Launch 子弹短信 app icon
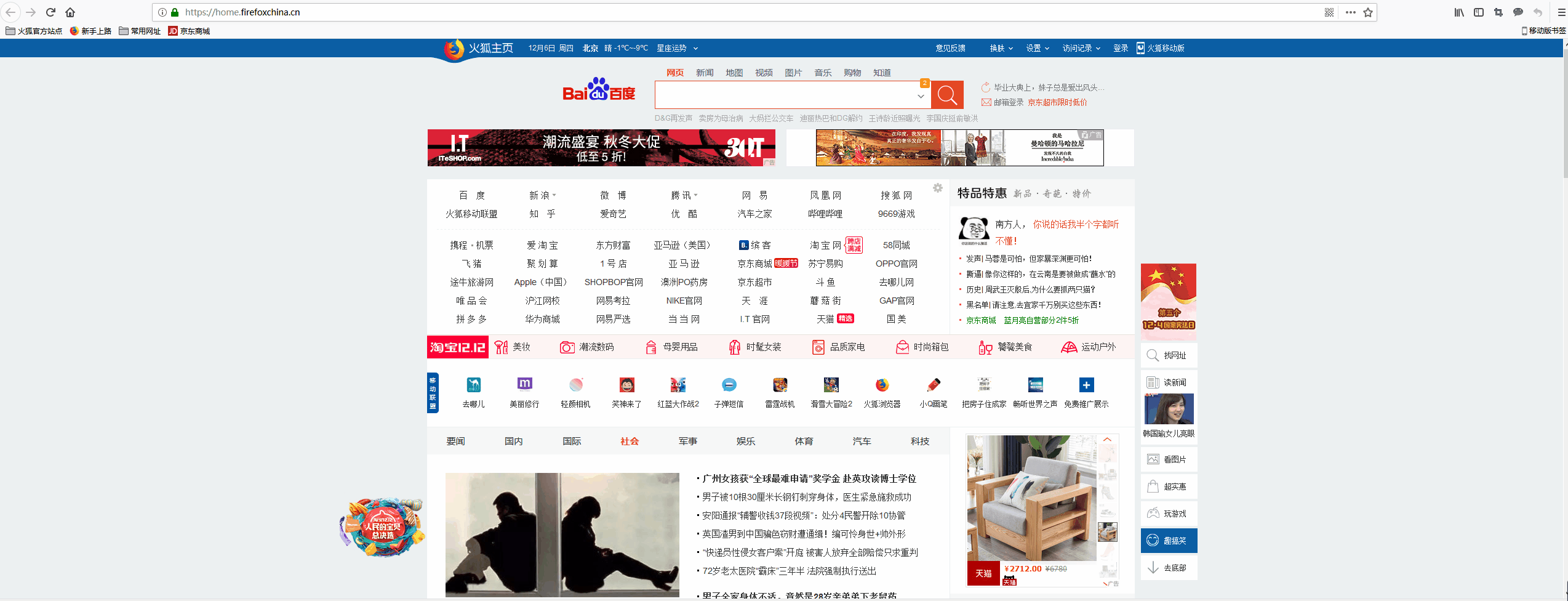The height and width of the screenshot is (601, 1568). click(x=729, y=385)
